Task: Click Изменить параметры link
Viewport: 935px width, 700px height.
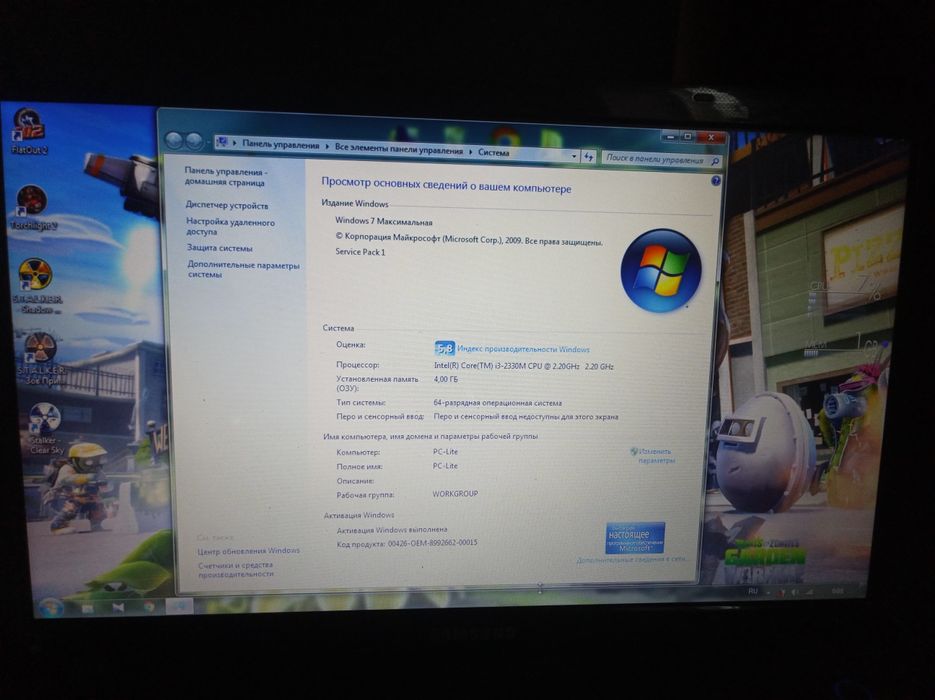Action: point(654,456)
